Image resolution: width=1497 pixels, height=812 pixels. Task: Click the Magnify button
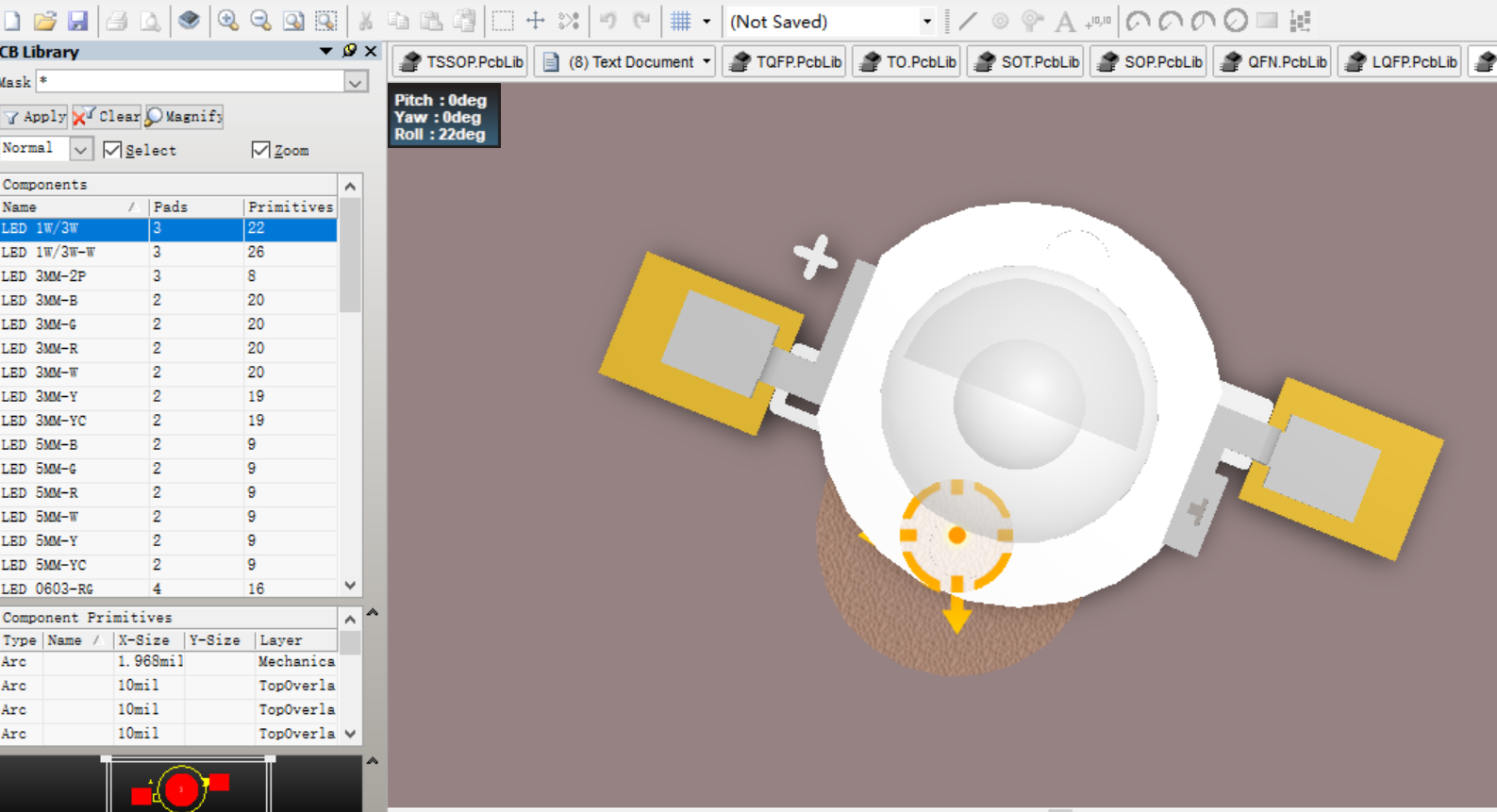(184, 116)
